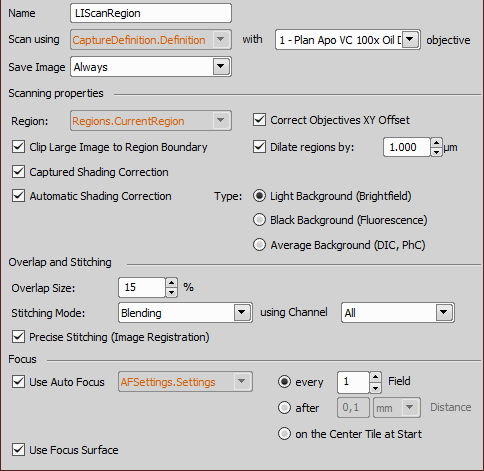
Task: Select the after distance focus option
Action: [284, 407]
